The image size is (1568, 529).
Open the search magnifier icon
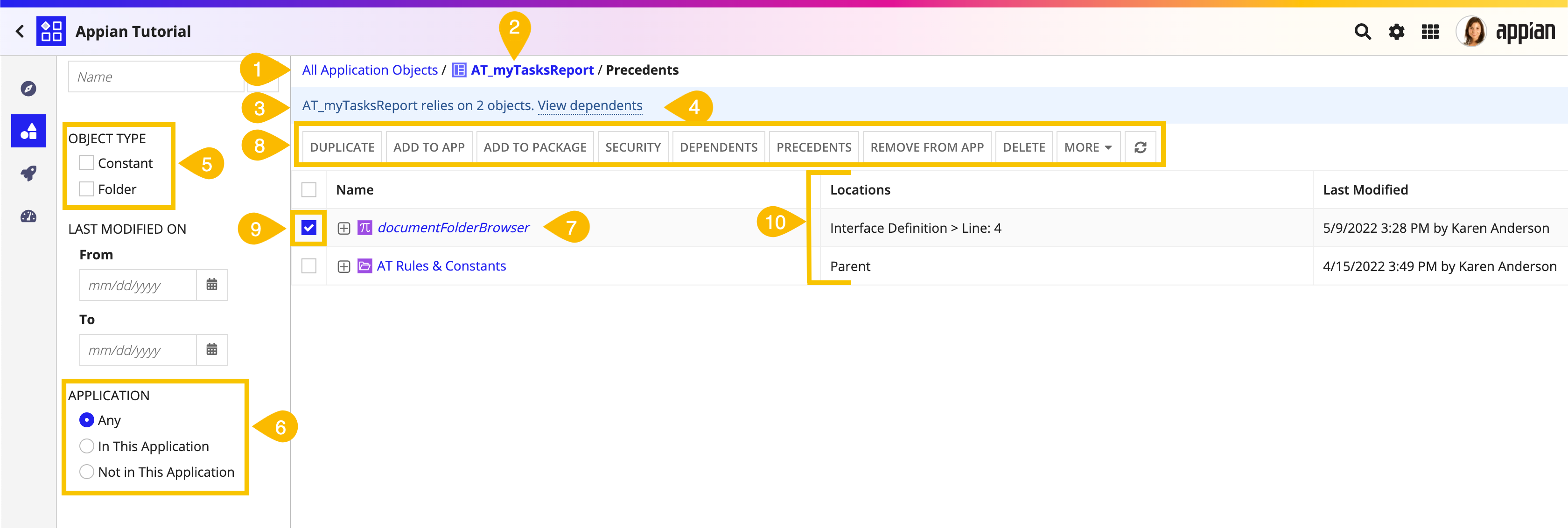point(1362,32)
